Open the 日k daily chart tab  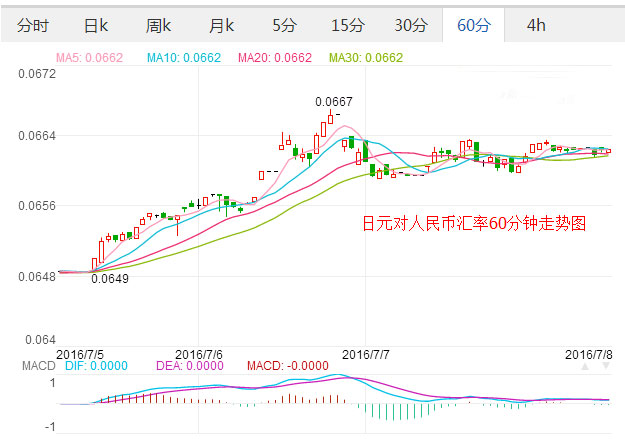(96, 26)
